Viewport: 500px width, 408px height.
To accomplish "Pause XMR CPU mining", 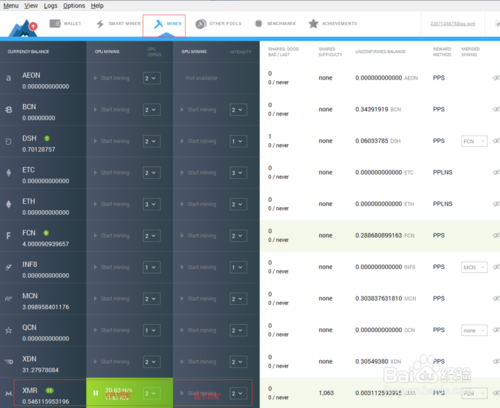I will [96, 393].
